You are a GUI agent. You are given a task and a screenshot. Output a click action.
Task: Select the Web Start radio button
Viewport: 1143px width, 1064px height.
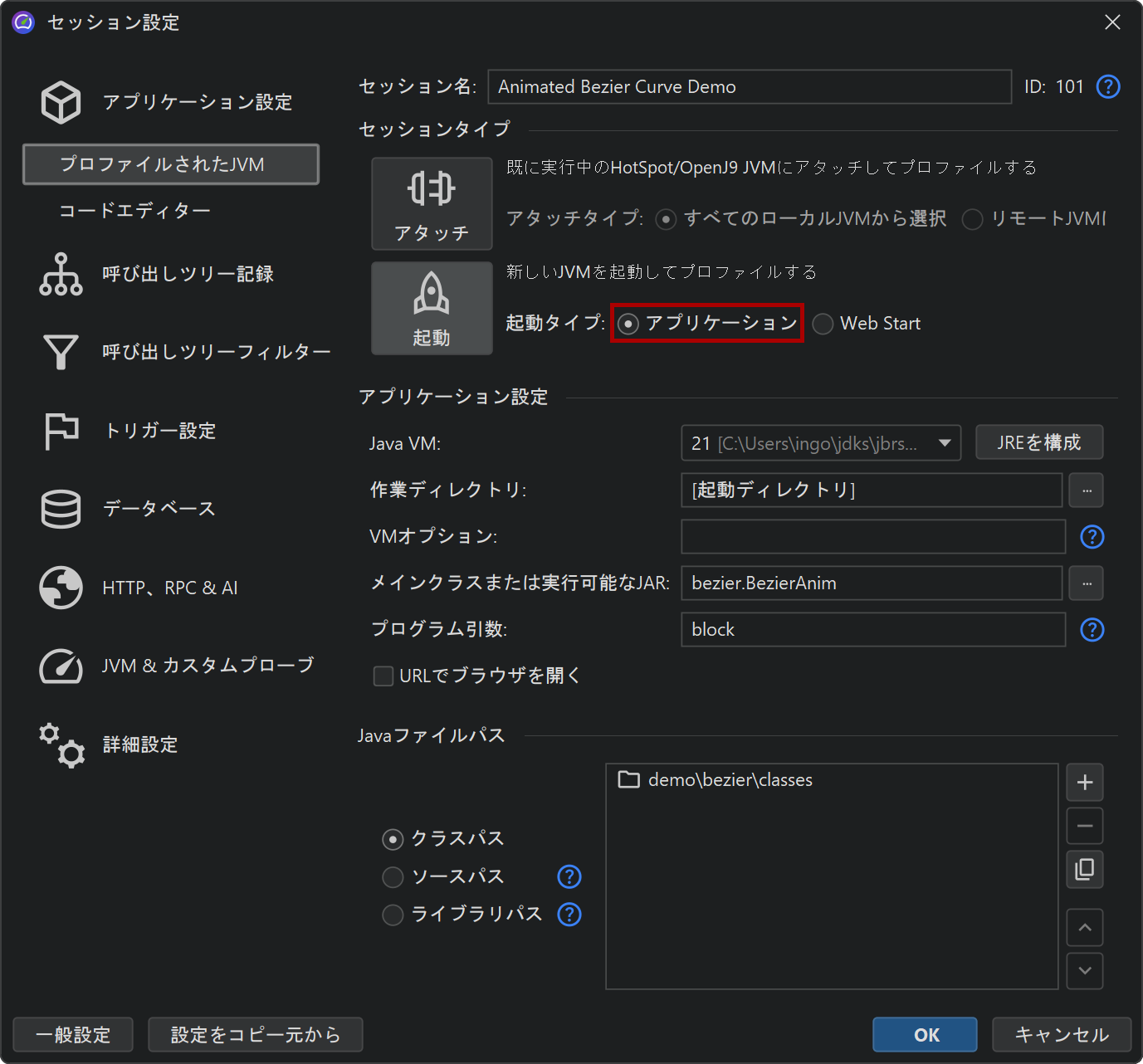pos(823,325)
